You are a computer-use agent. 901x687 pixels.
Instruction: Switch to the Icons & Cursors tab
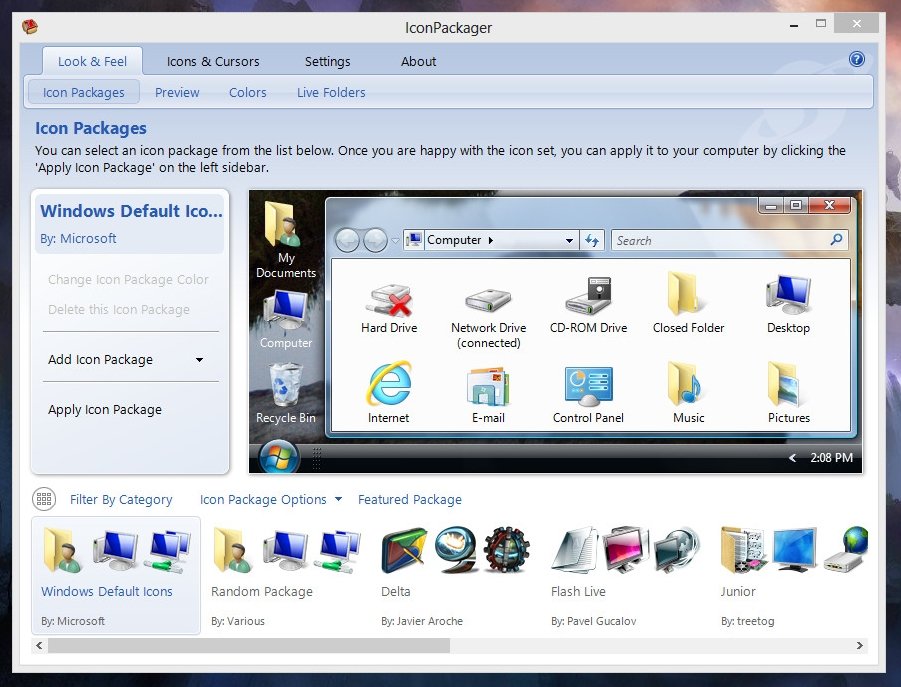(x=213, y=61)
